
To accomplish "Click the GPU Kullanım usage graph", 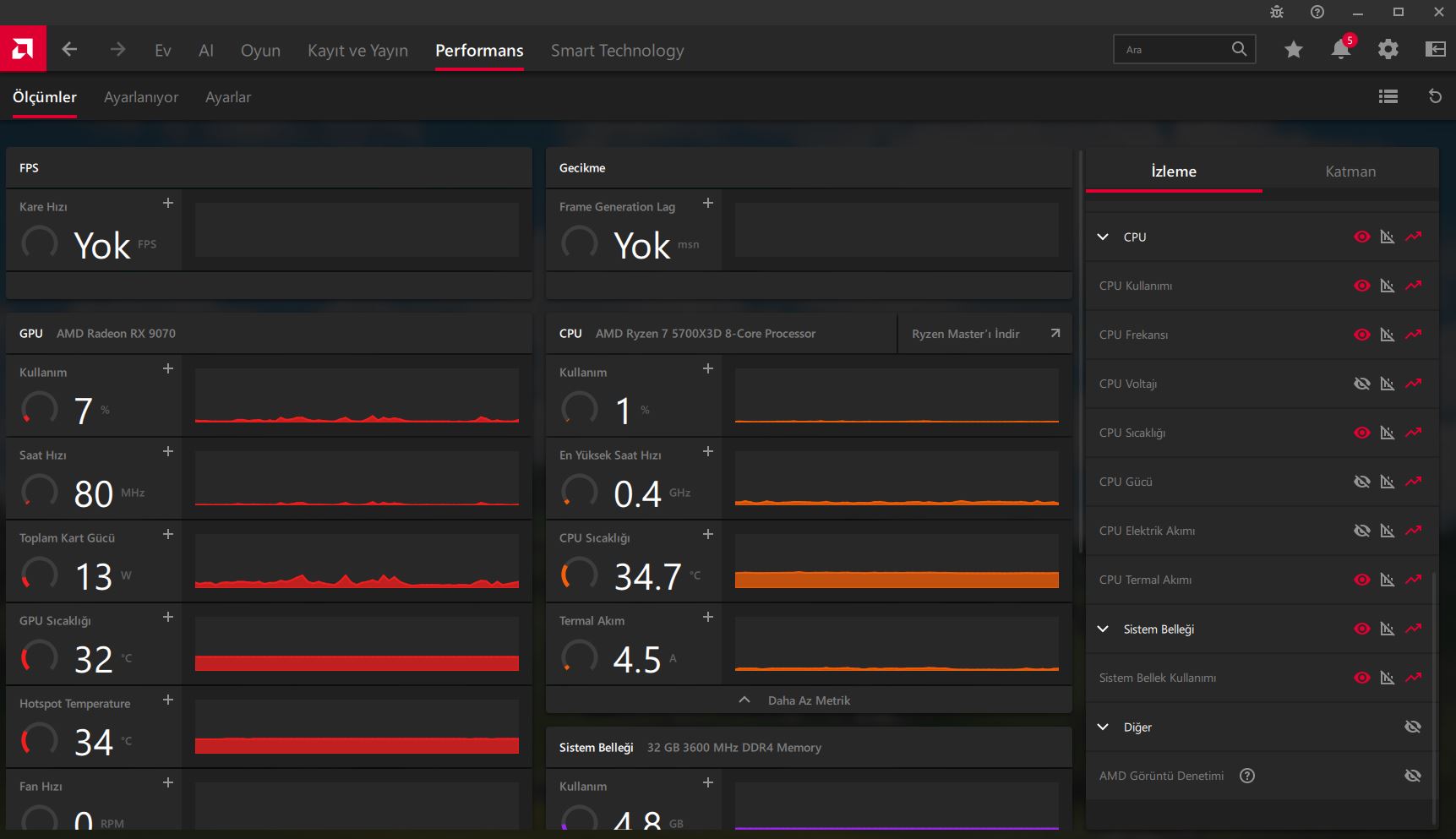I will pos(357,395).
